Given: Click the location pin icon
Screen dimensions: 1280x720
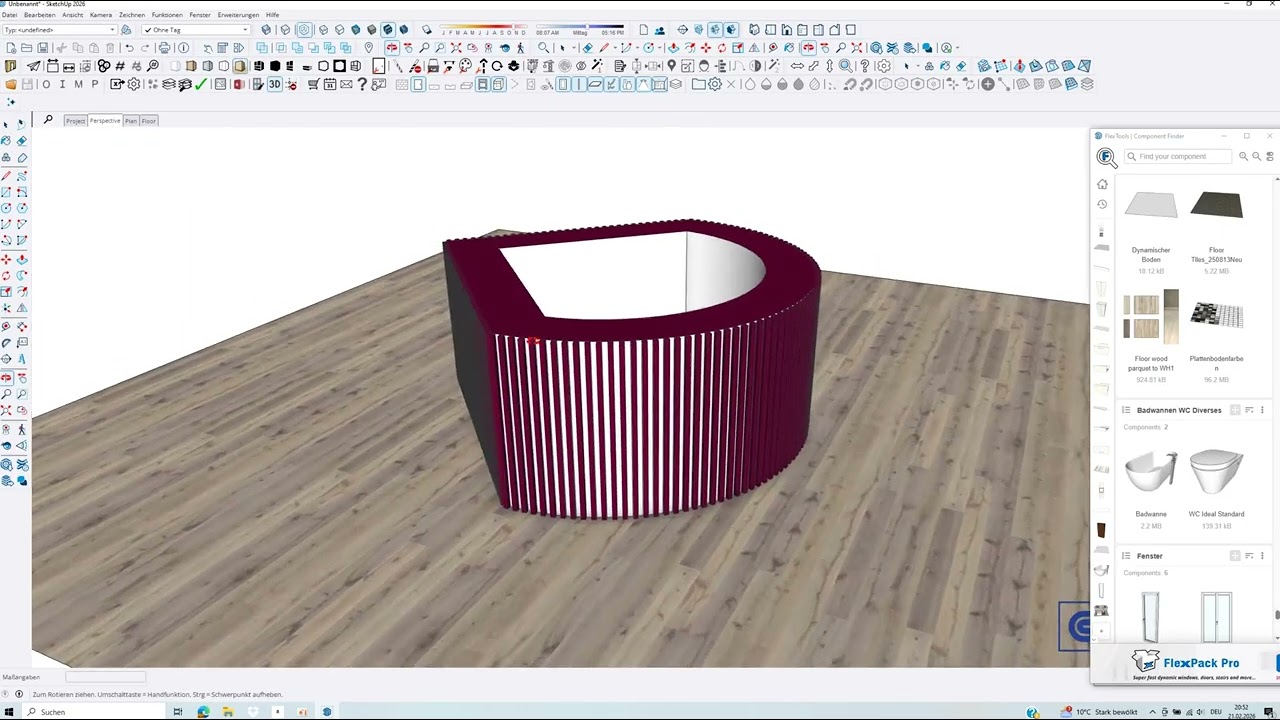Looking at the screenshot, I should click(369, 48).
